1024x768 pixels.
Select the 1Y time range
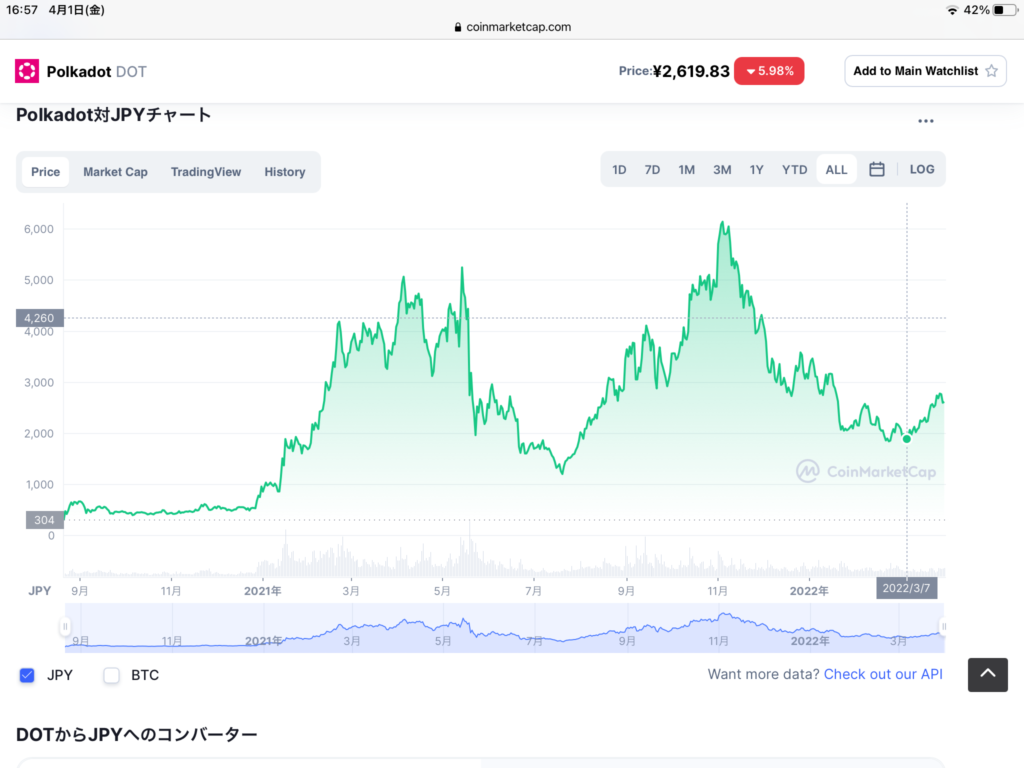pyautogui.click(x=756, y=170)
